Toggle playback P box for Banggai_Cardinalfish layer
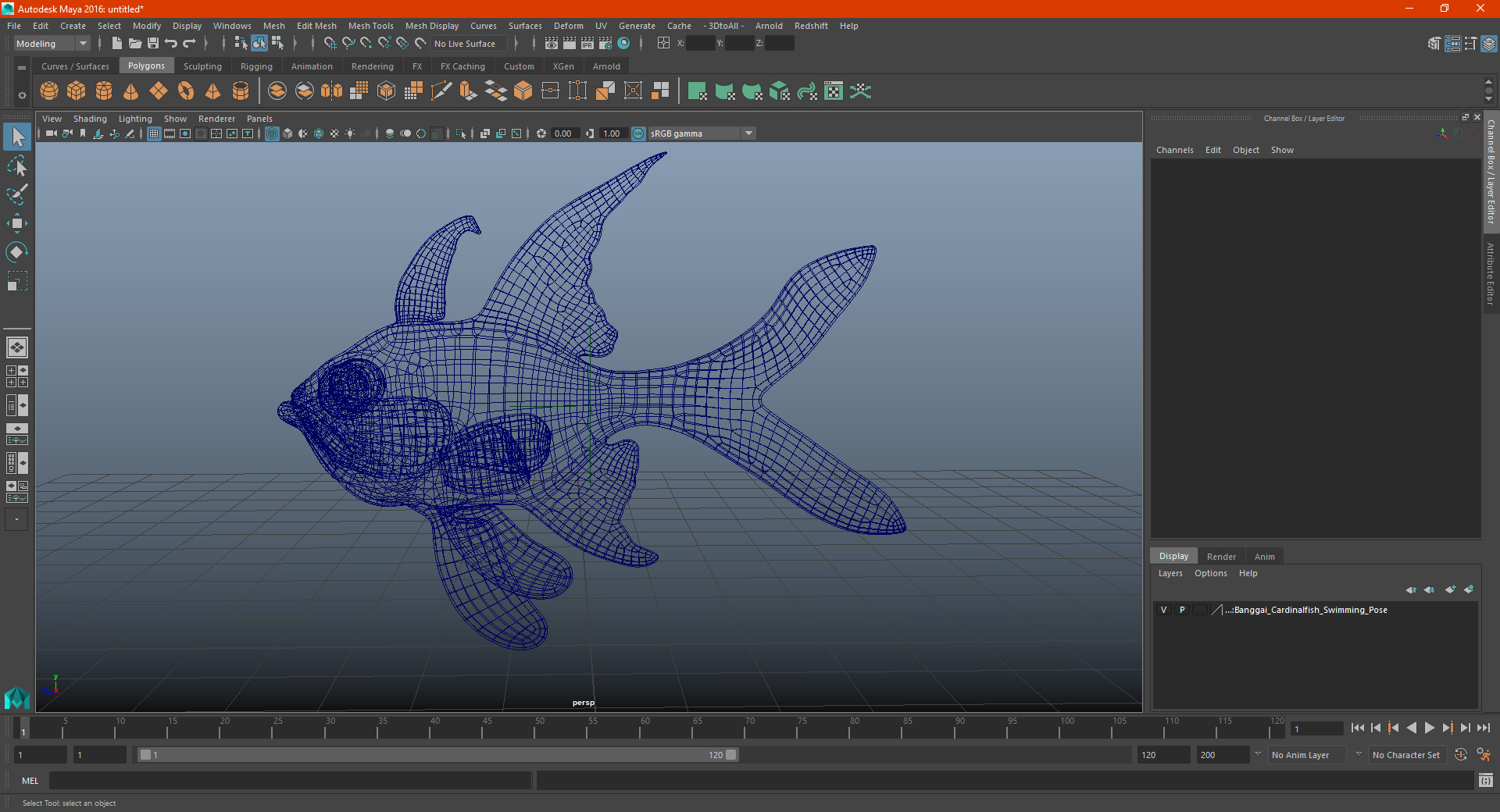 (x=1182, y=610)
